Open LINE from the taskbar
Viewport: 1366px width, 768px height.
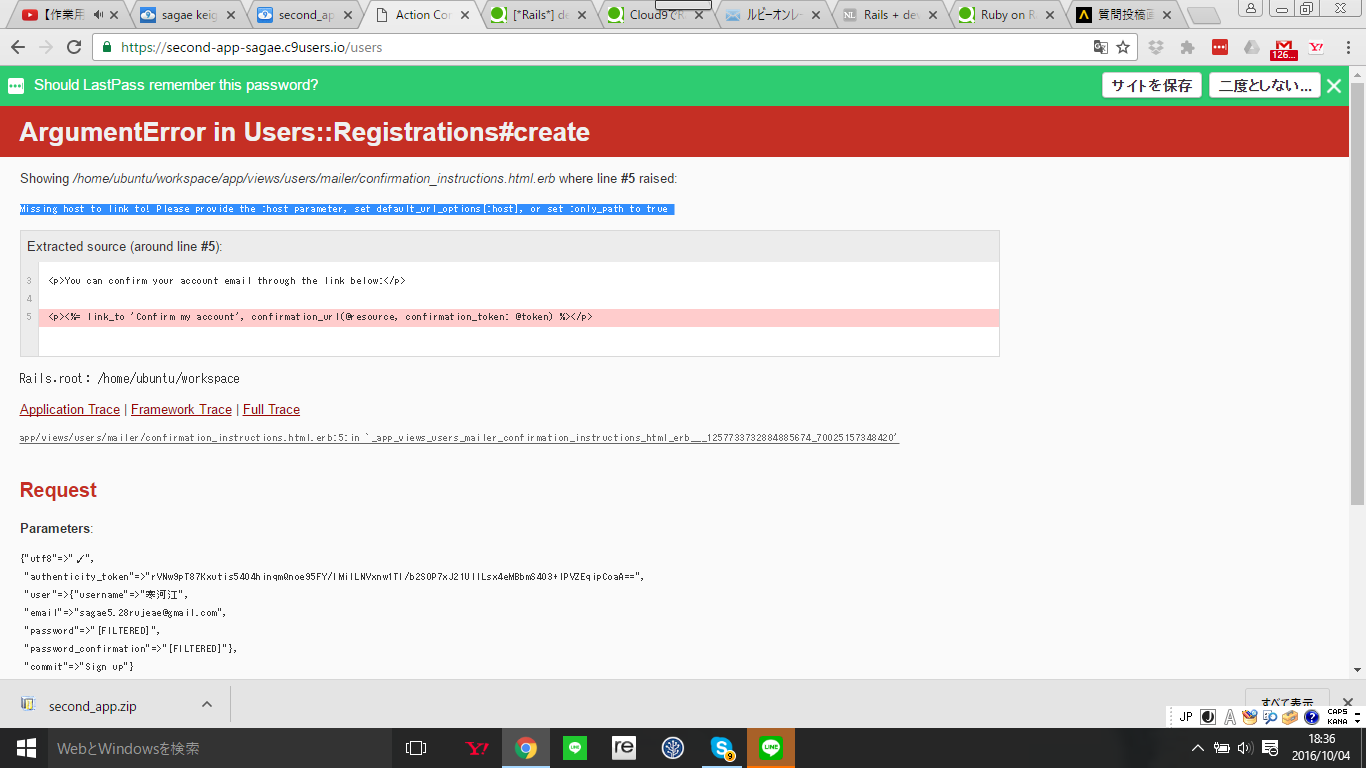pos(771,747)
